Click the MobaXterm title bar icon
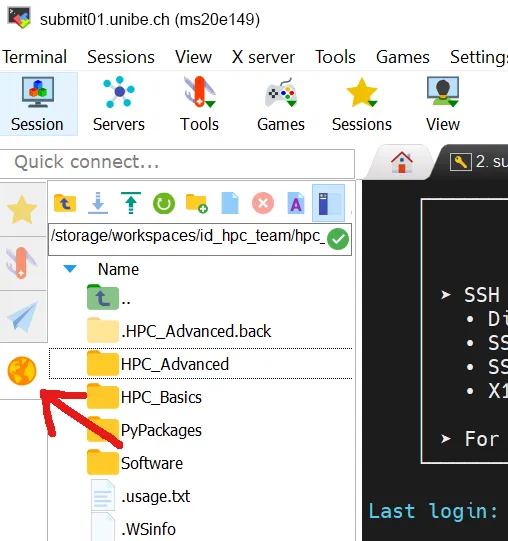 tap(19, 18)
